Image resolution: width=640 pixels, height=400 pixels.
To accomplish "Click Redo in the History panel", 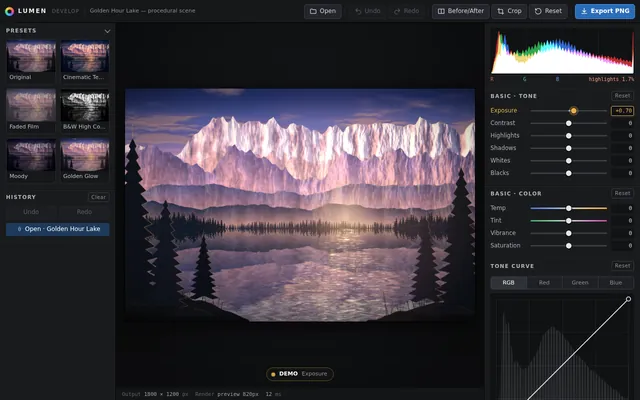I will [84, 212].
